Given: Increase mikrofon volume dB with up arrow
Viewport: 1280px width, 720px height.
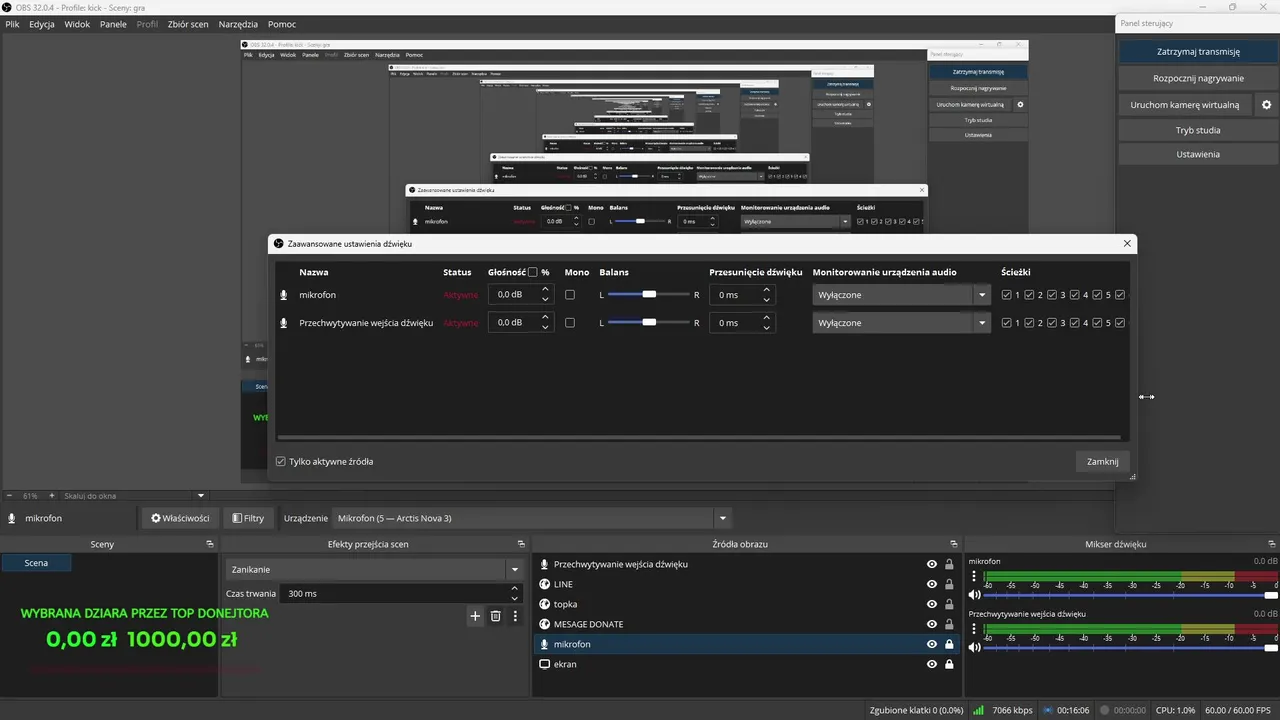Looking at the screenshot, I should pyautogui.click(x=545, y=290).
